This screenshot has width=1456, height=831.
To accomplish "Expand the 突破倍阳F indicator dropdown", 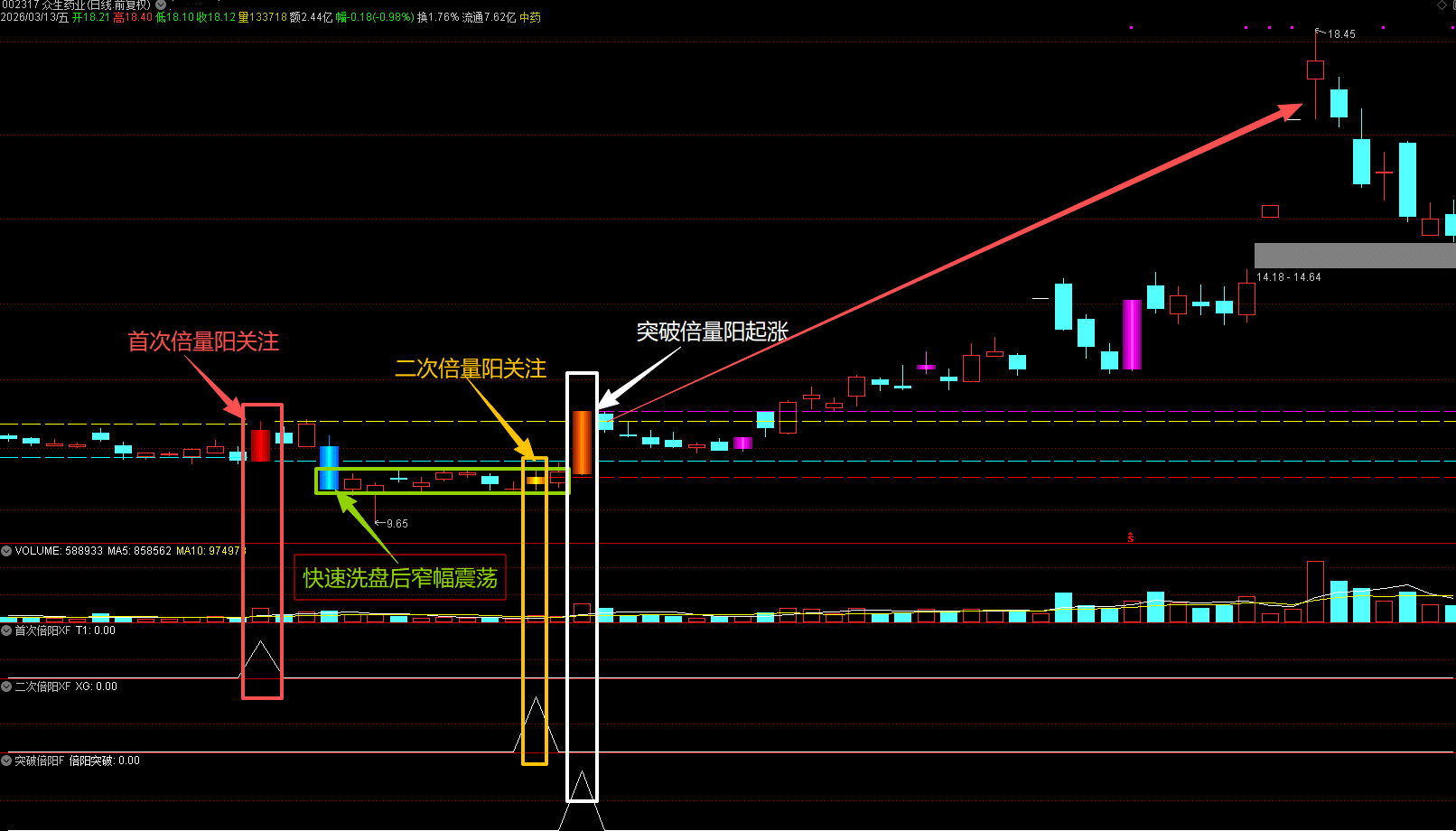I will 6,761.
